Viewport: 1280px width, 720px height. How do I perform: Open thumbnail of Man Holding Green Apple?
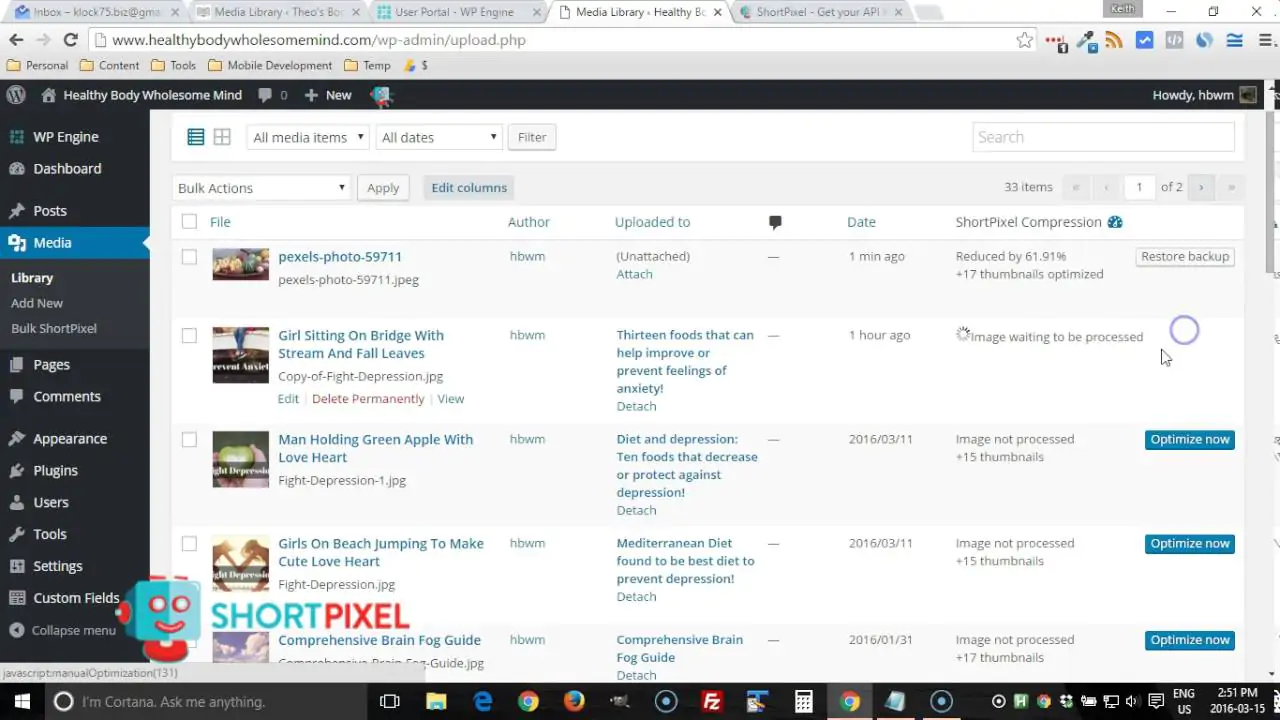tap(240, 459)
